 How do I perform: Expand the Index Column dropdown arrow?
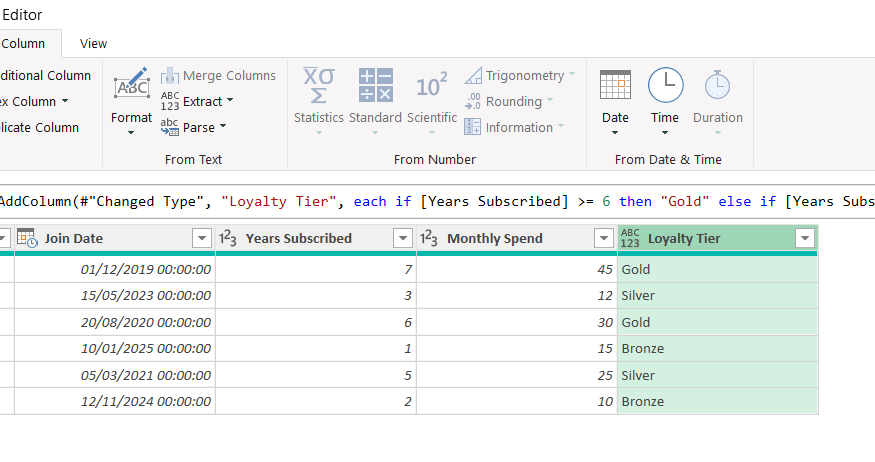coord(65,101)
